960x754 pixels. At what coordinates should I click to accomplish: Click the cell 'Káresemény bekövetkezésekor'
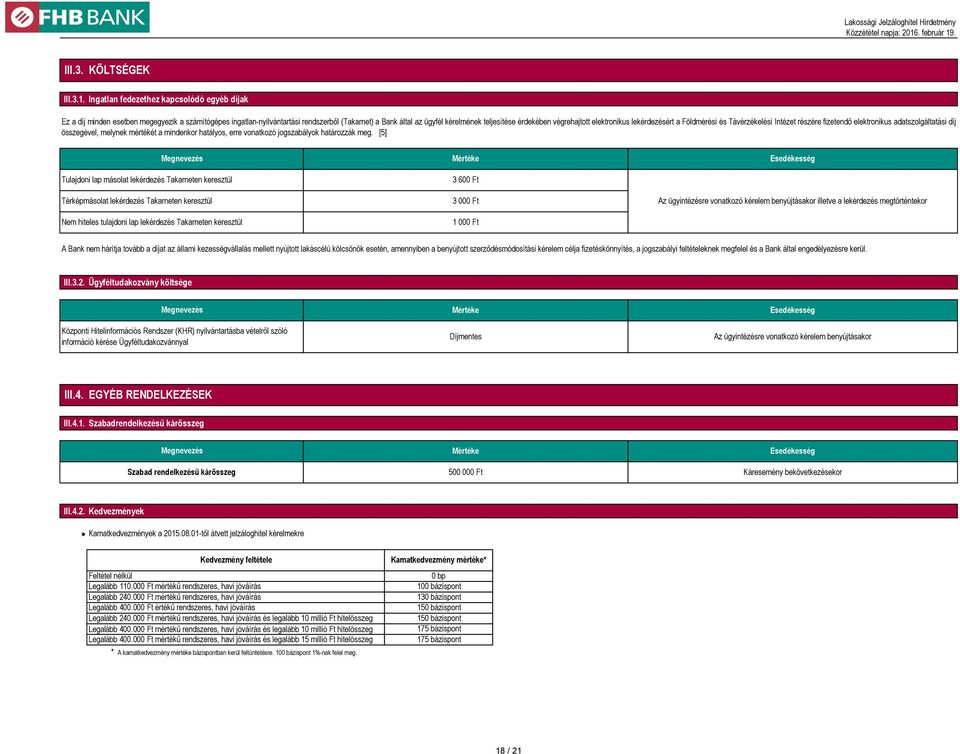pyautogui.click(x=792, y=472)
